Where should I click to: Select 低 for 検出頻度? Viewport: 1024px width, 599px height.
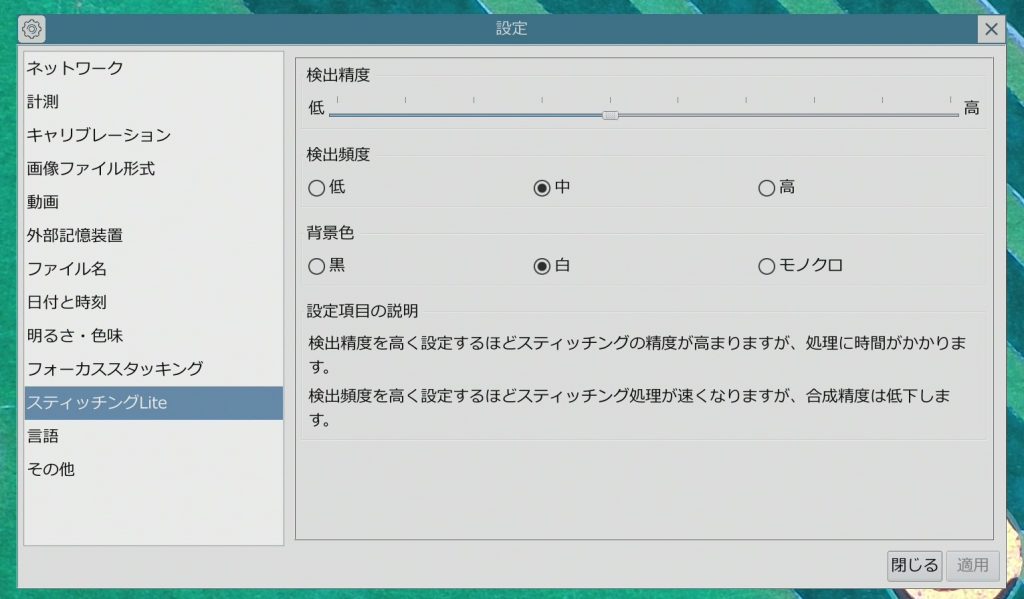click(x=317, y=187)
